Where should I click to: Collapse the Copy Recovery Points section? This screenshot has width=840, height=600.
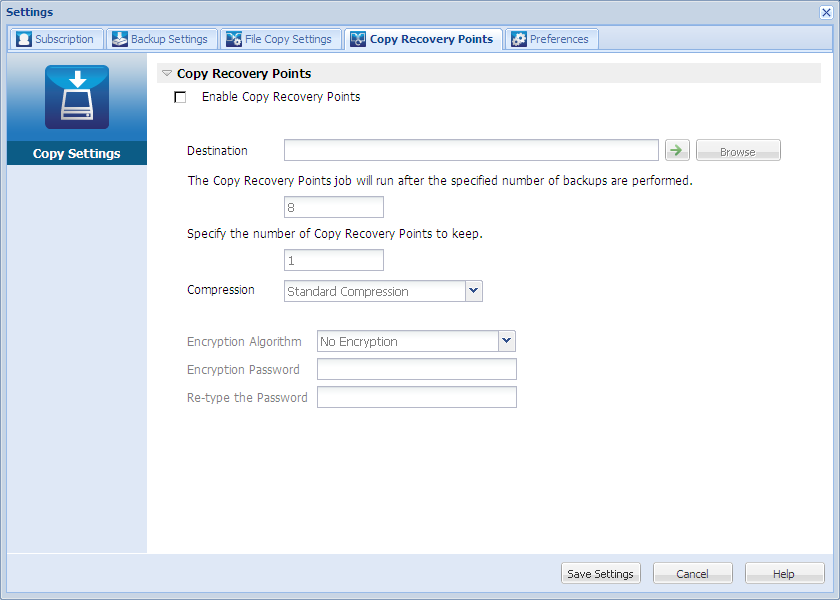coord(165,73)
